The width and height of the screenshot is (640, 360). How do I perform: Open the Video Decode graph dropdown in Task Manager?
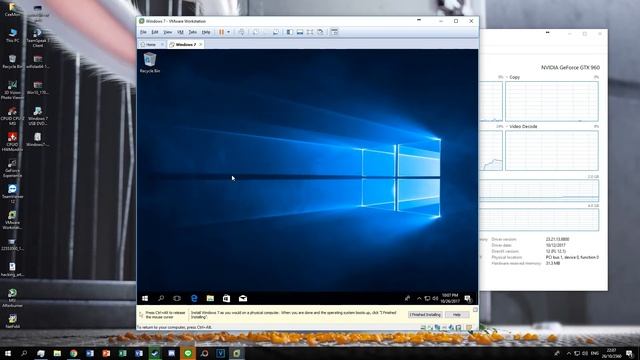522,127
